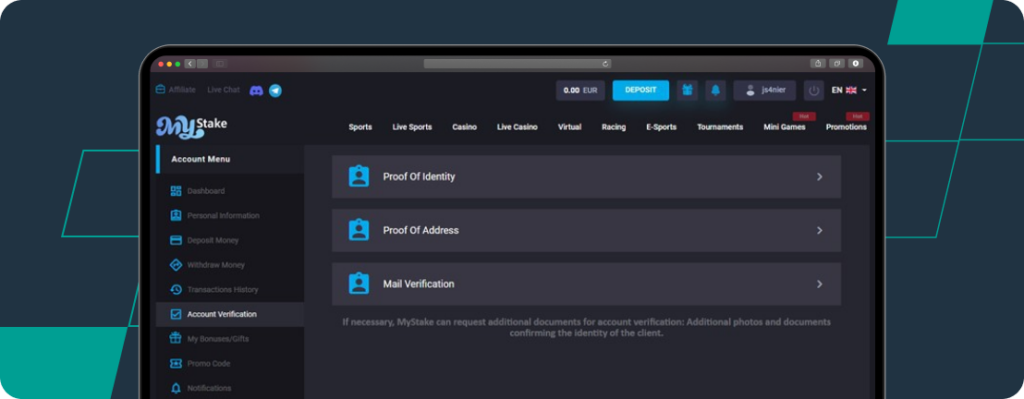1024x399 pixels.
Task: Click the Personal Information sidebar icon
Action: pos(176,215)
